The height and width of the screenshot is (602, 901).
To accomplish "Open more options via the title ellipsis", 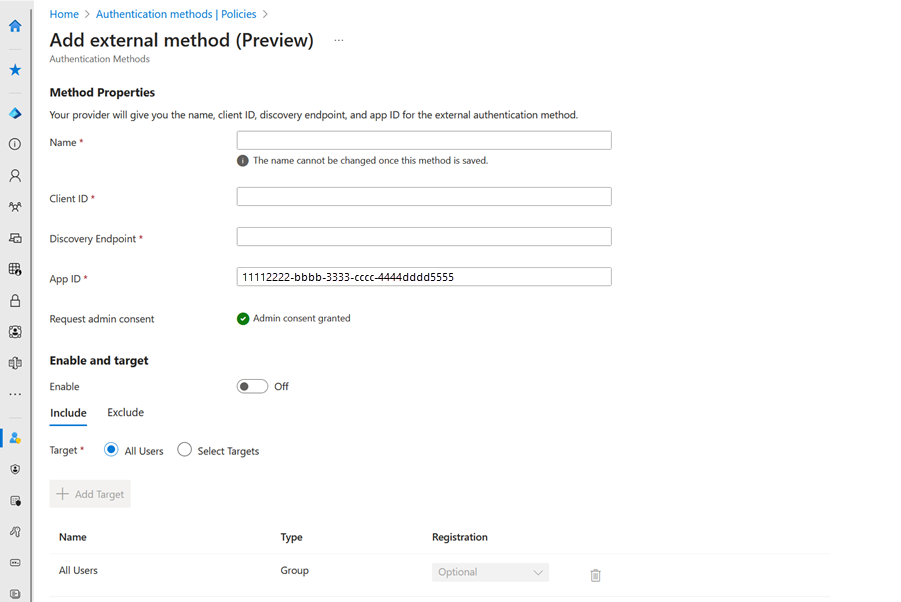I will point(338,40).
